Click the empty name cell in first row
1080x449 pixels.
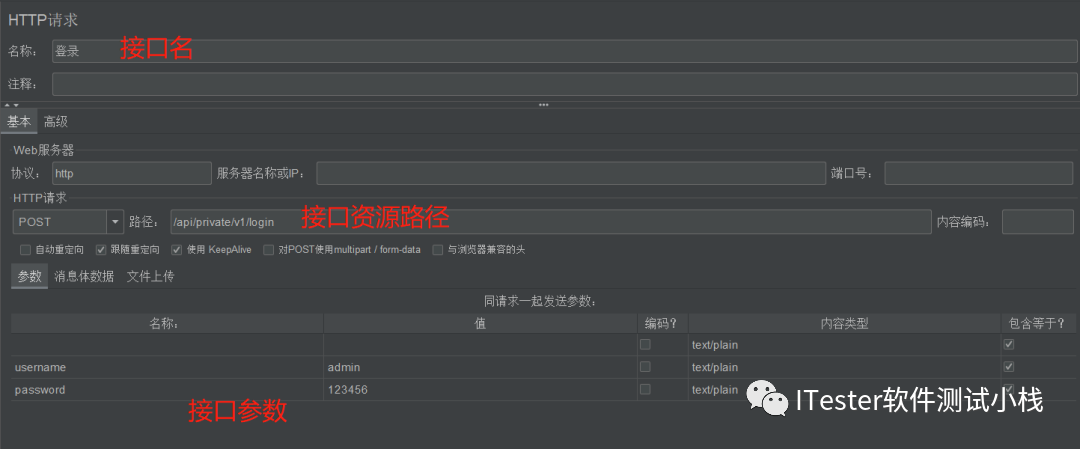tap(167, 344)
